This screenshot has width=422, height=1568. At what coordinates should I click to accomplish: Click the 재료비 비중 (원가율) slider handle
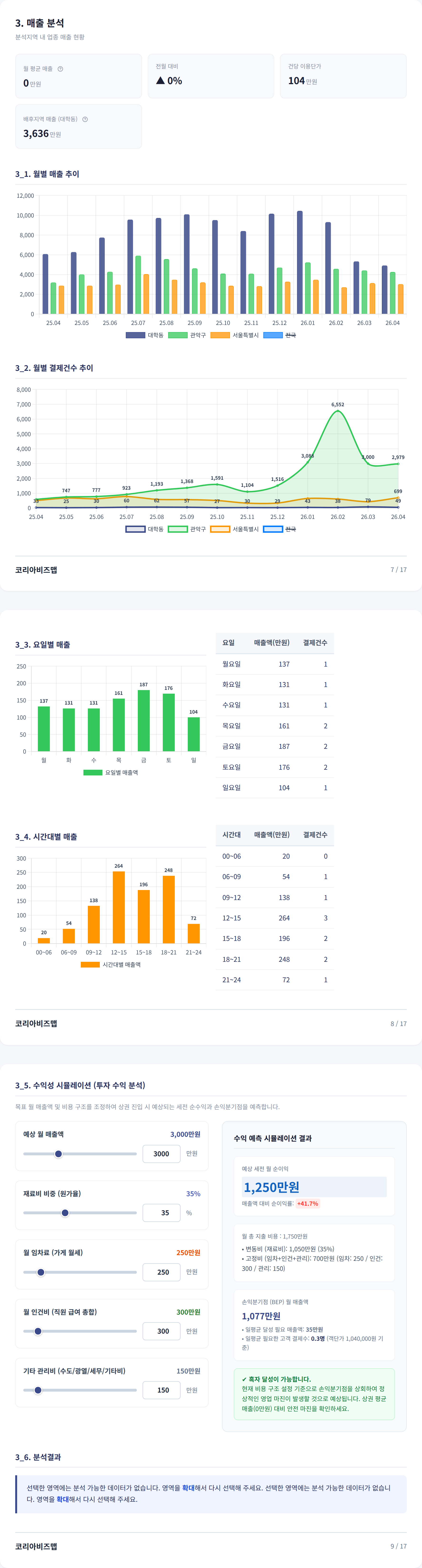pos(65,1213)
